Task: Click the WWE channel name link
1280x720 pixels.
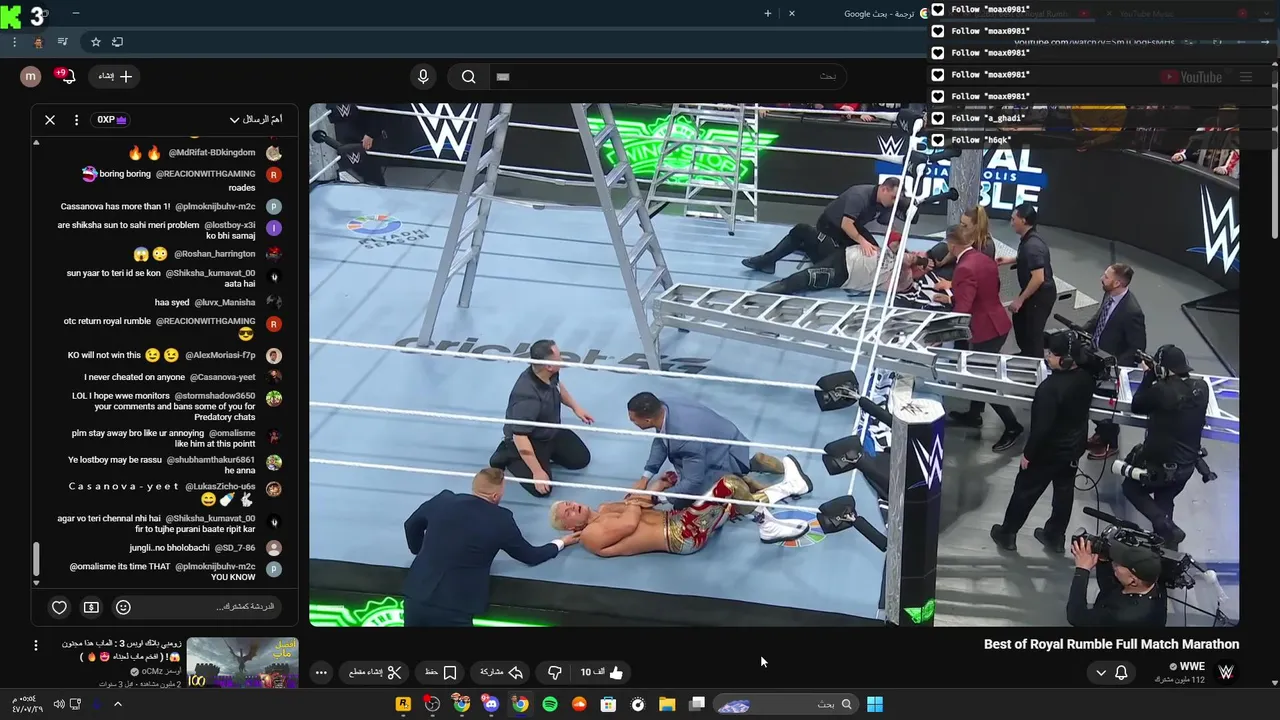Action: (1192, 666)
